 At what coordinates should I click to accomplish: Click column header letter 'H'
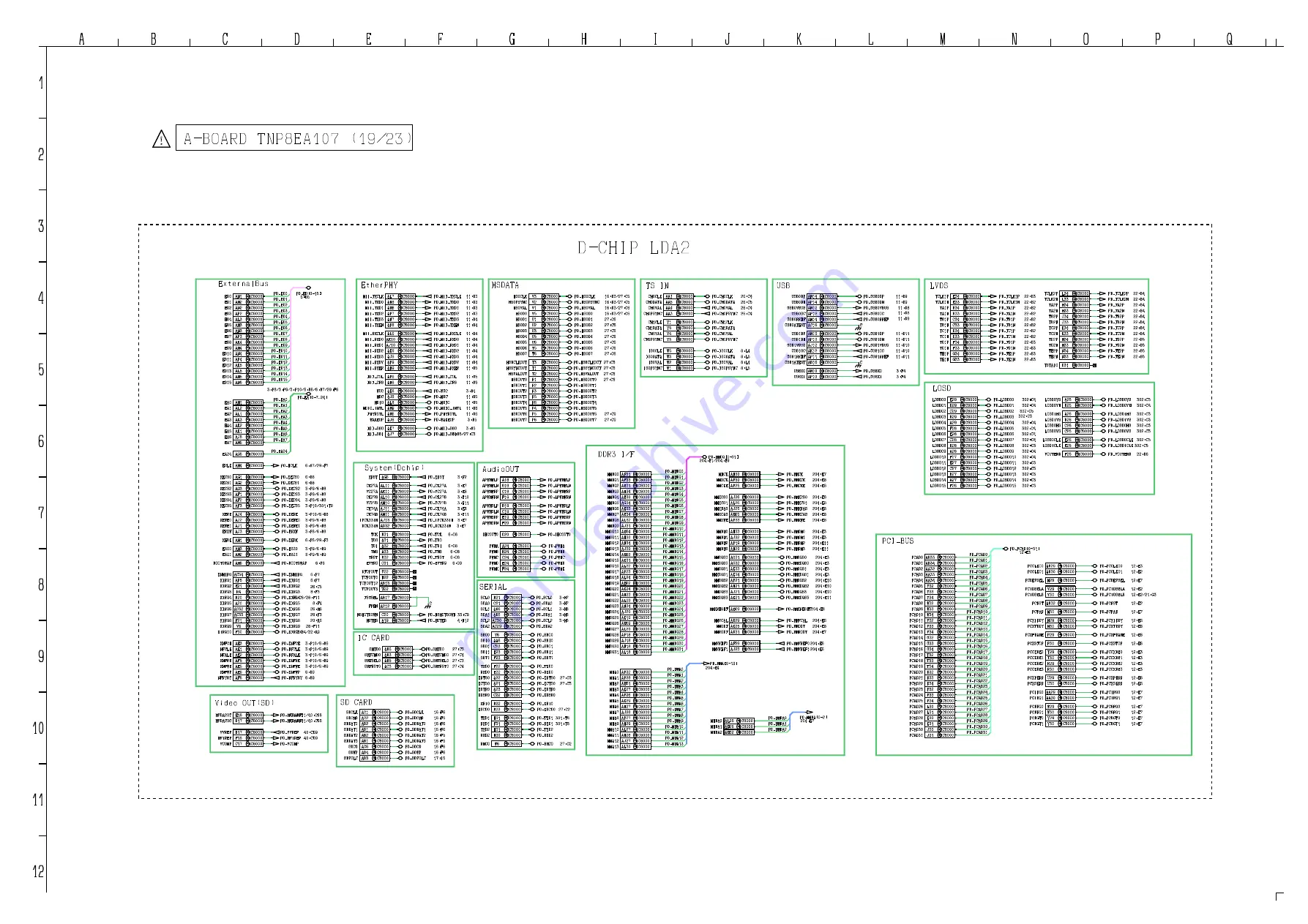(584, 39)
